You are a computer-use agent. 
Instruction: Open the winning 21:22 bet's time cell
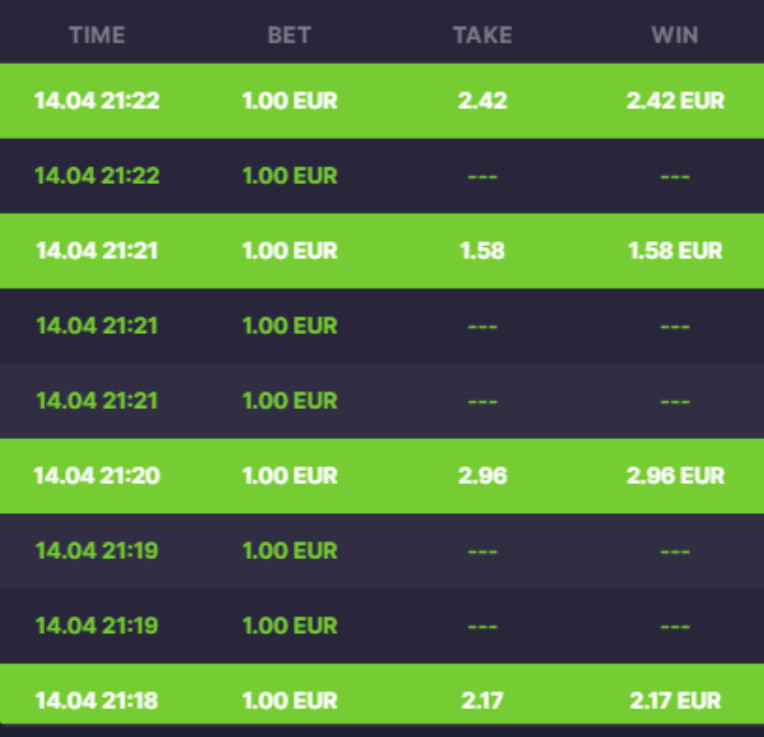coord(97,101)
